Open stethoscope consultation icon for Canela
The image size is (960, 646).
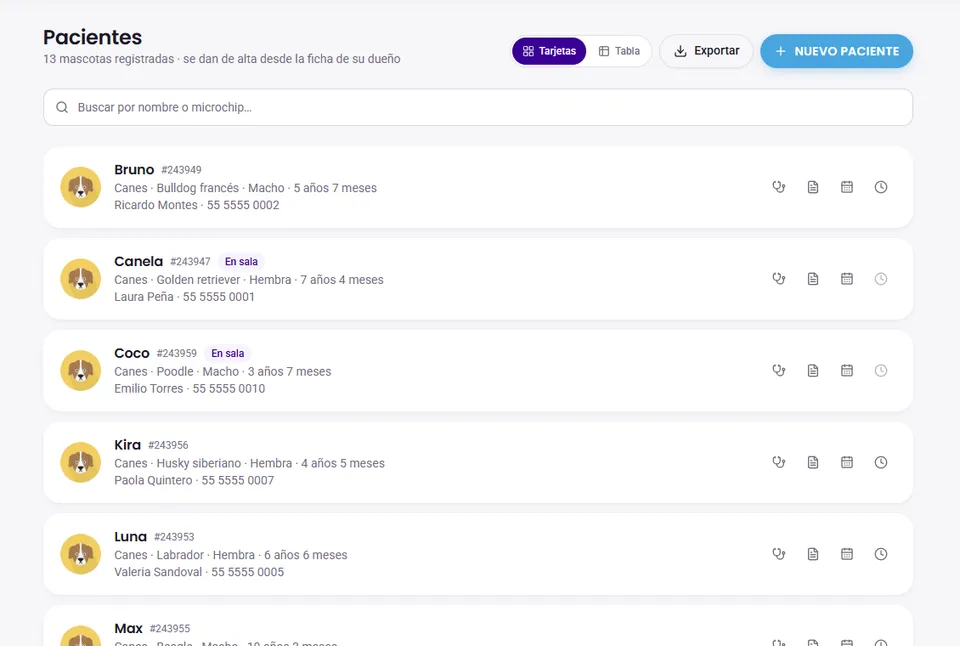(778, 279)
